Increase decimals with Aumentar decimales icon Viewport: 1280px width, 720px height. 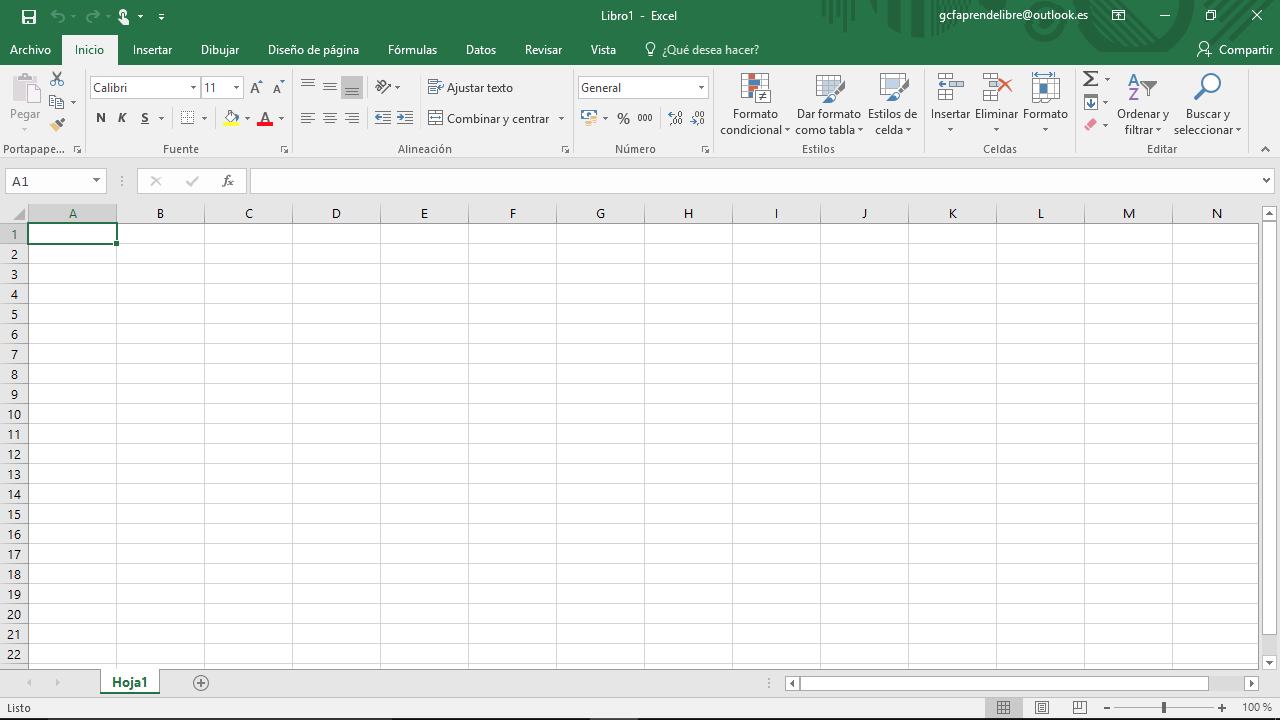click(675, 118)
